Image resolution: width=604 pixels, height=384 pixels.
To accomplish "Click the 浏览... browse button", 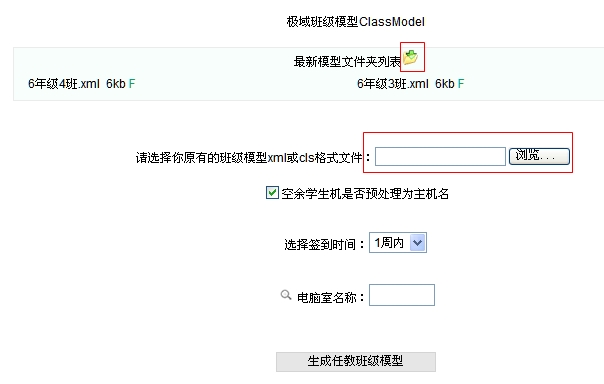I will pos(539,156).
